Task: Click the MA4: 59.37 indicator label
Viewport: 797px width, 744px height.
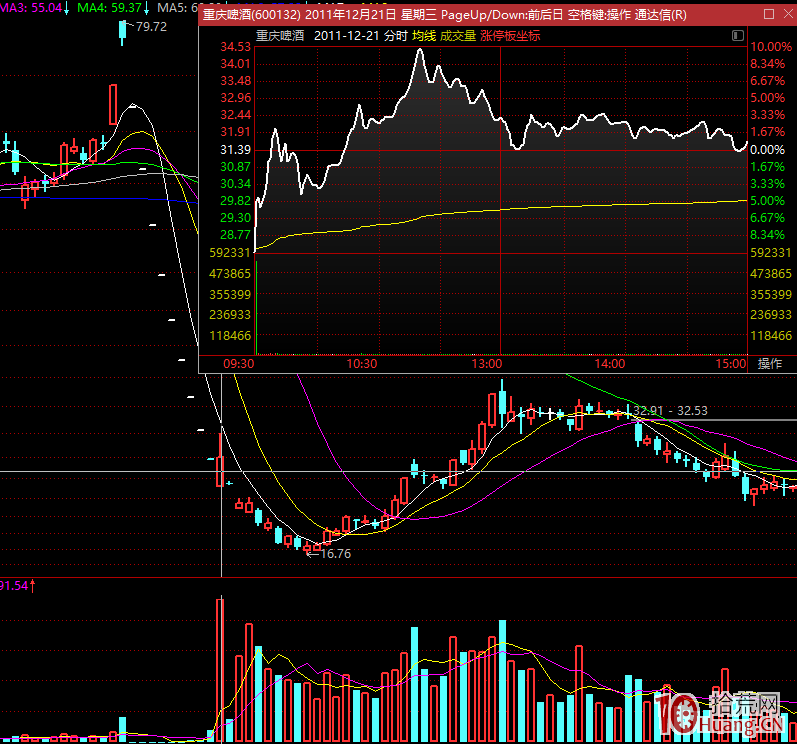Action: tap(109, 8)
